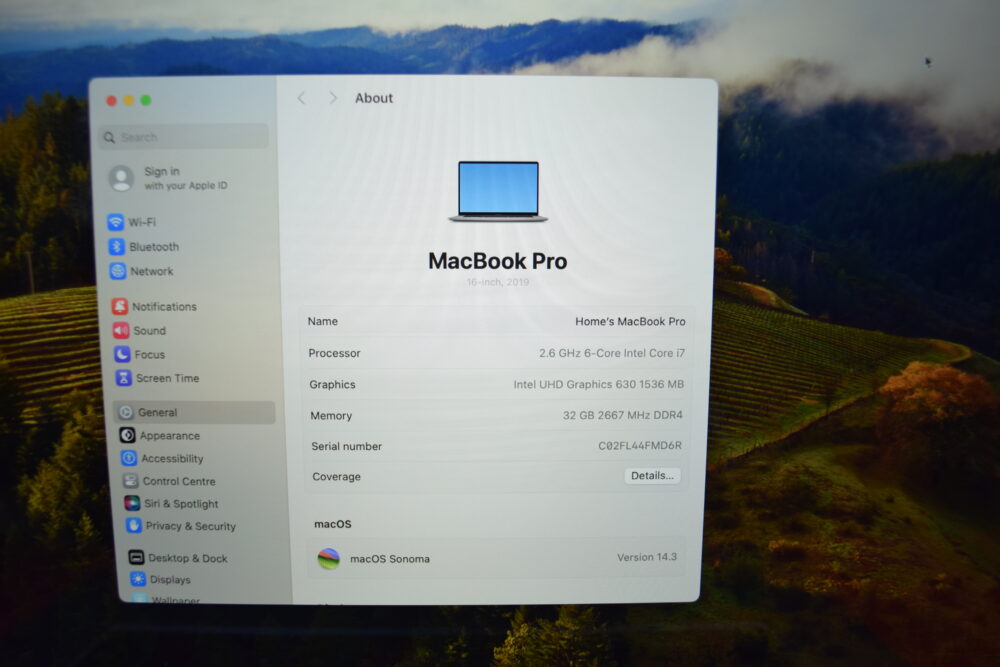
Task: Open the Coverage Details button
Action: click(652, 476)
